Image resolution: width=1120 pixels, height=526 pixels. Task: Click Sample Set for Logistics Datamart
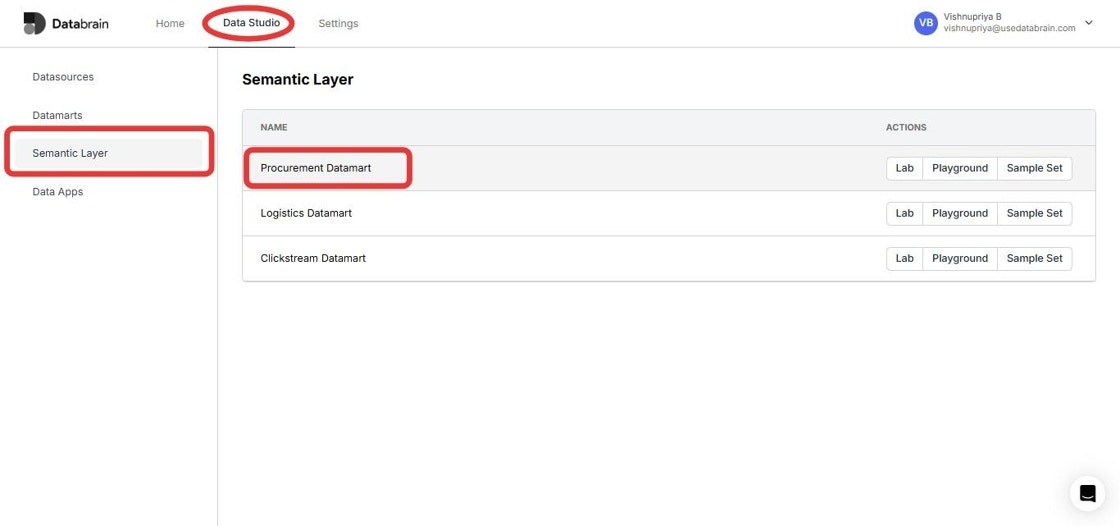(x=1034, y=213)
